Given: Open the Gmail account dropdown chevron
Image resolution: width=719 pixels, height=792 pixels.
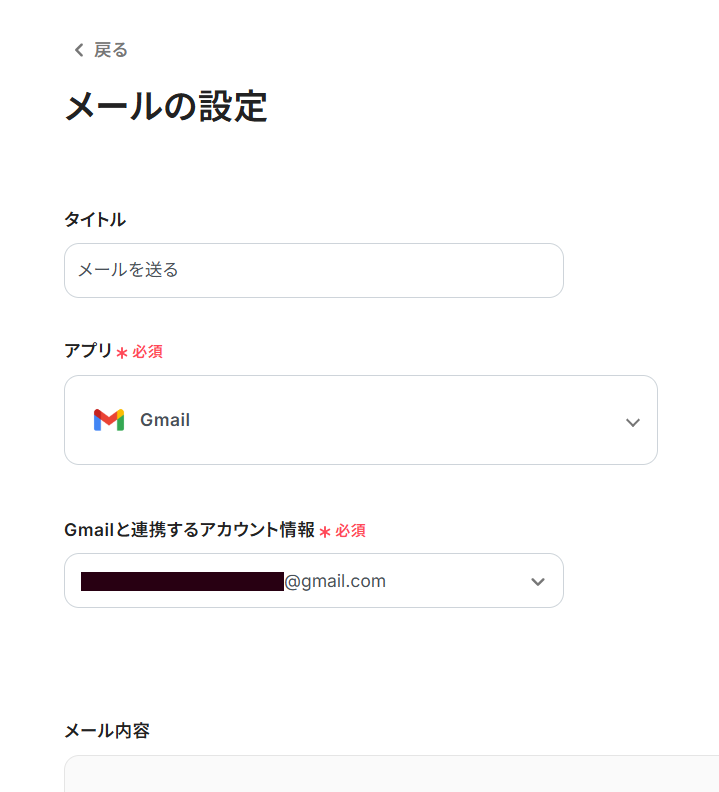Looking at the screenshot, I should (538, 582).
